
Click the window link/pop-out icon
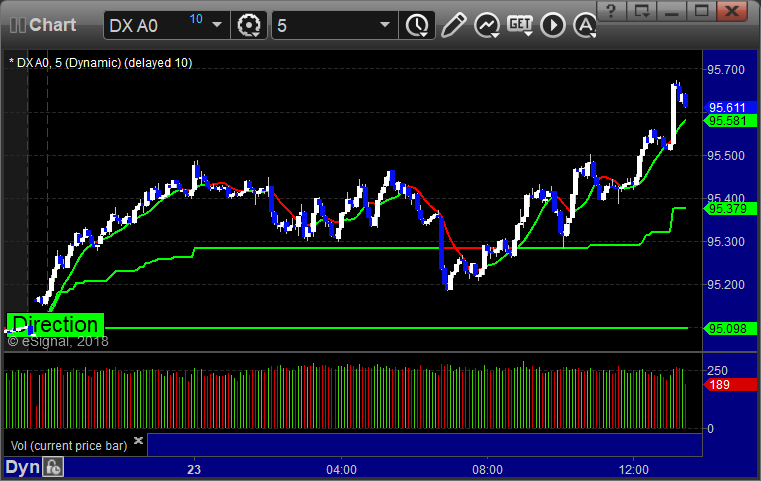pos(641,11)
